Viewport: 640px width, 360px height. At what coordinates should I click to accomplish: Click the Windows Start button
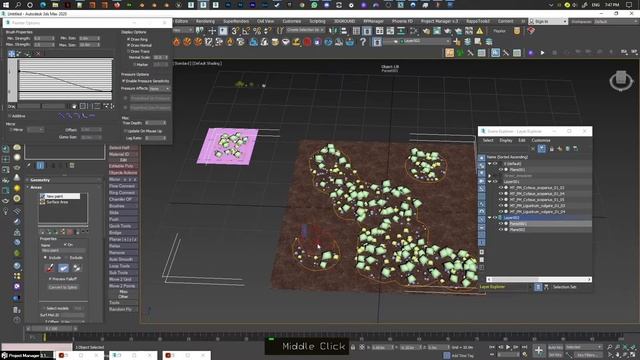point(6,5)
